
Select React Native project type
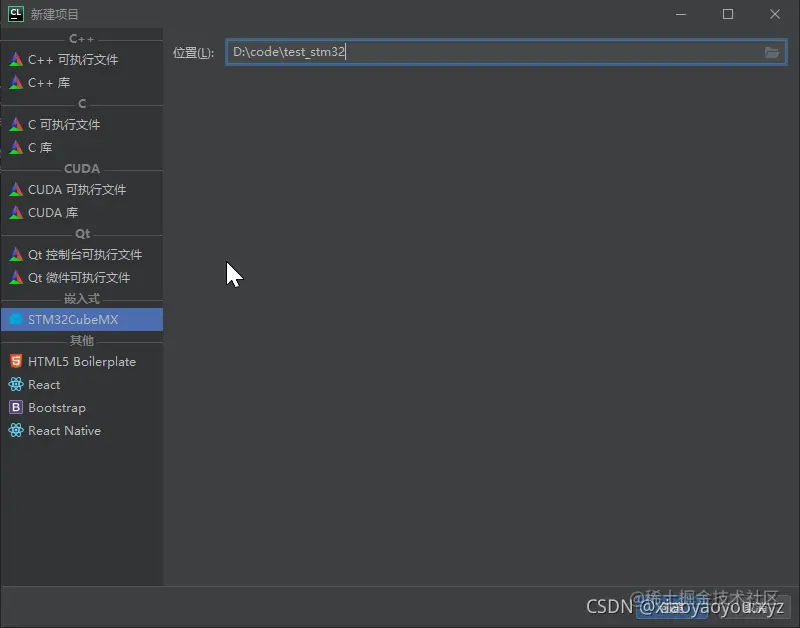[x=82, y=430]
